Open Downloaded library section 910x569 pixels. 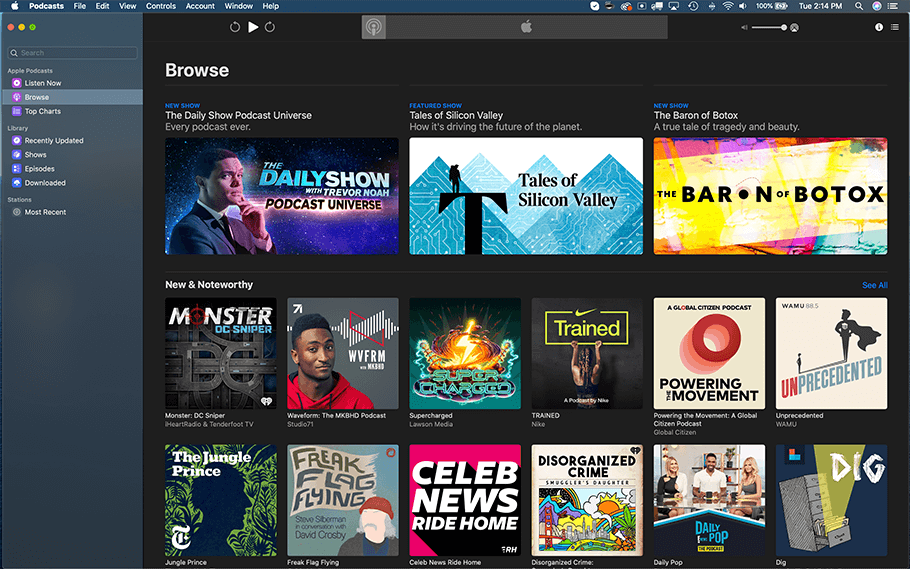(x=72, y=183)
